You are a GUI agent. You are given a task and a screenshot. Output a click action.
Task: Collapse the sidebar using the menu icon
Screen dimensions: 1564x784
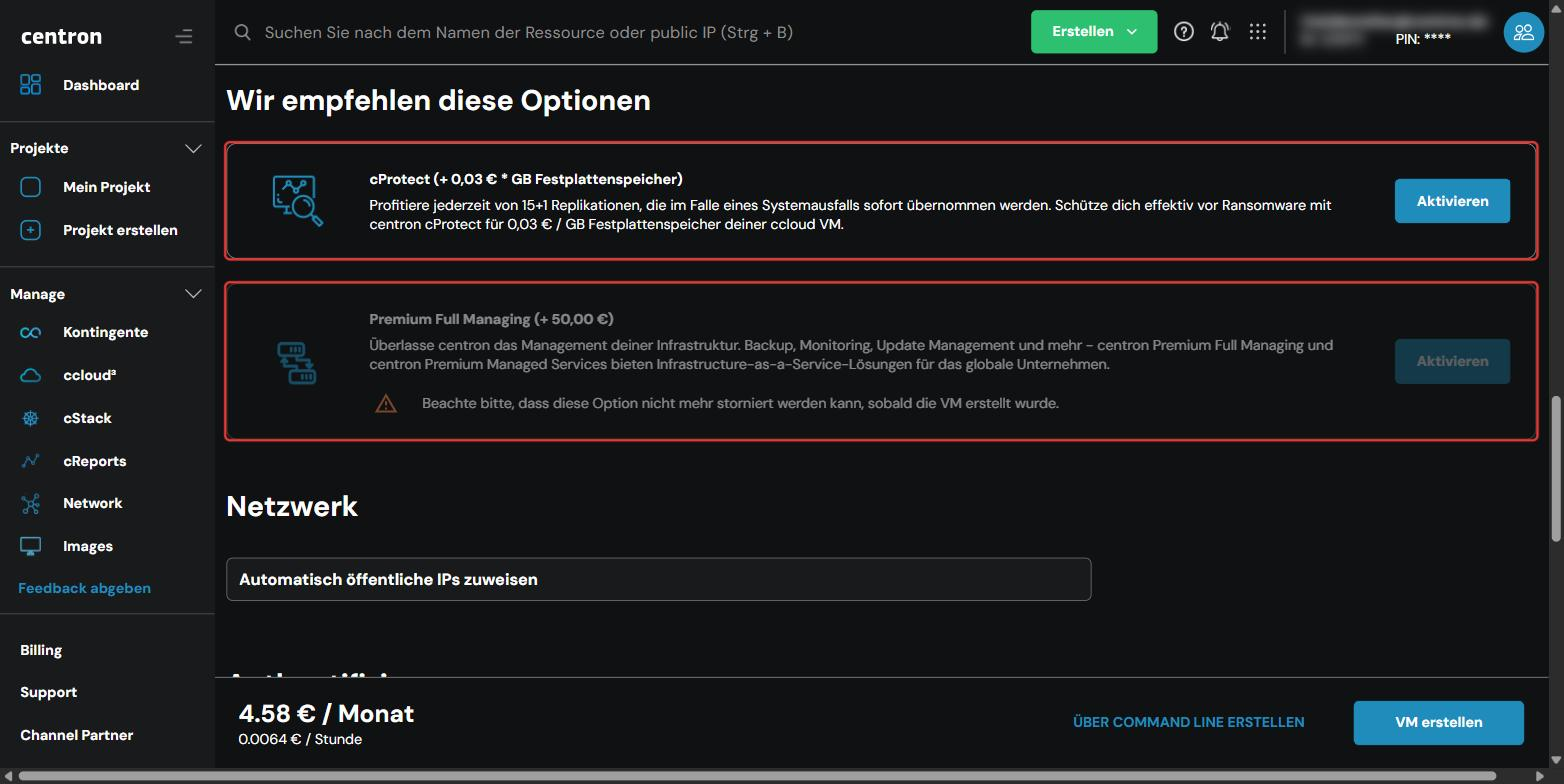[183, 37]
